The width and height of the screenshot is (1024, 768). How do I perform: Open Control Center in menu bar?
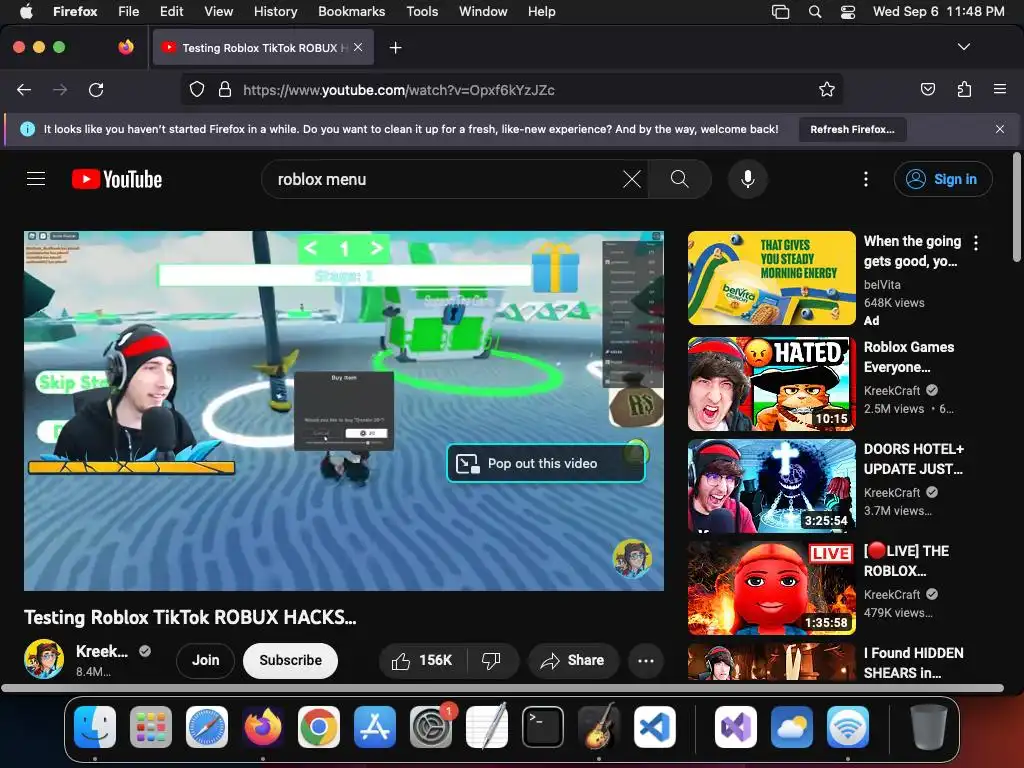coord(848,11)
